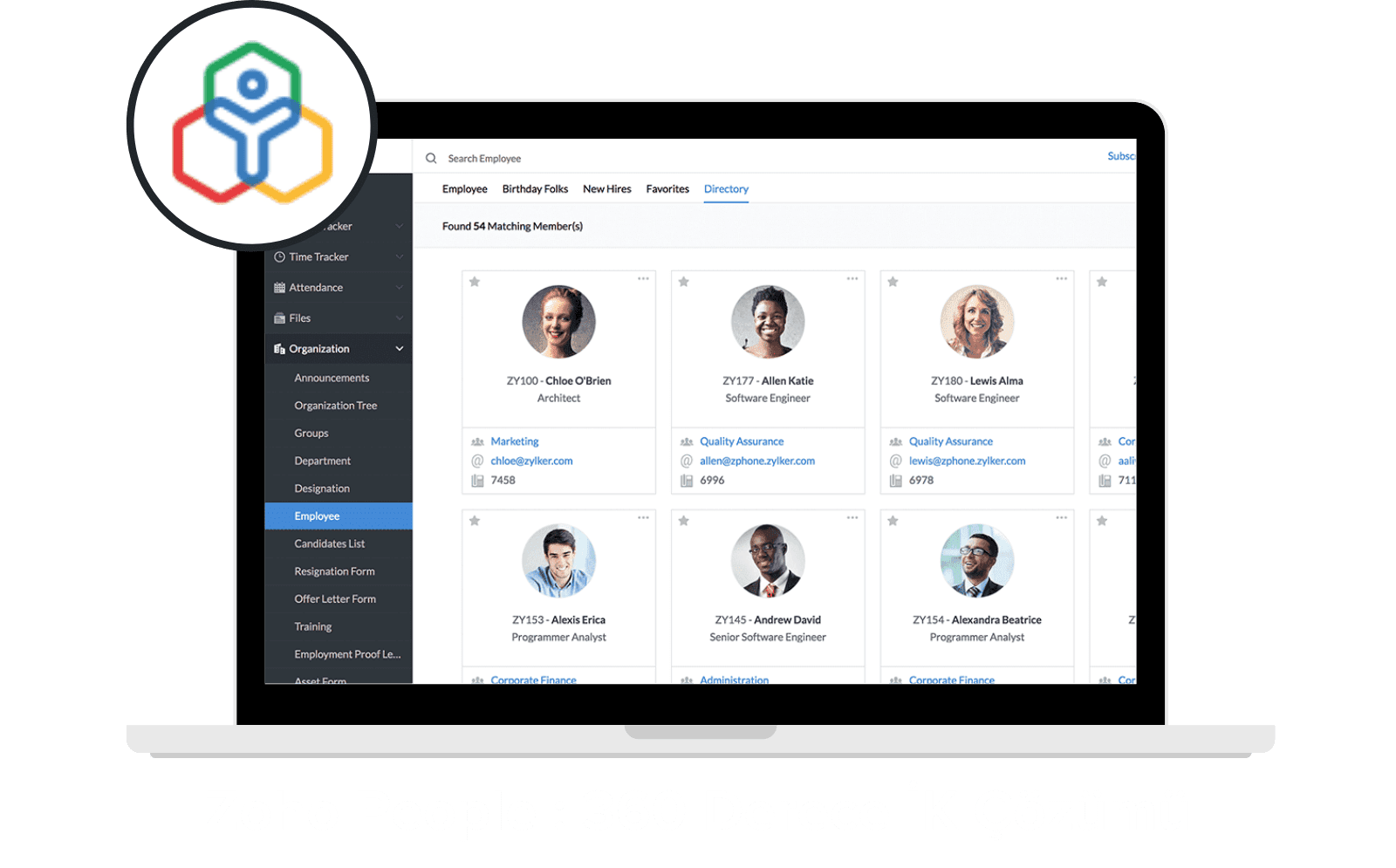The image size is (1396, 868).
Task: Select Employee in the sidebar
Action: [339, 516]
